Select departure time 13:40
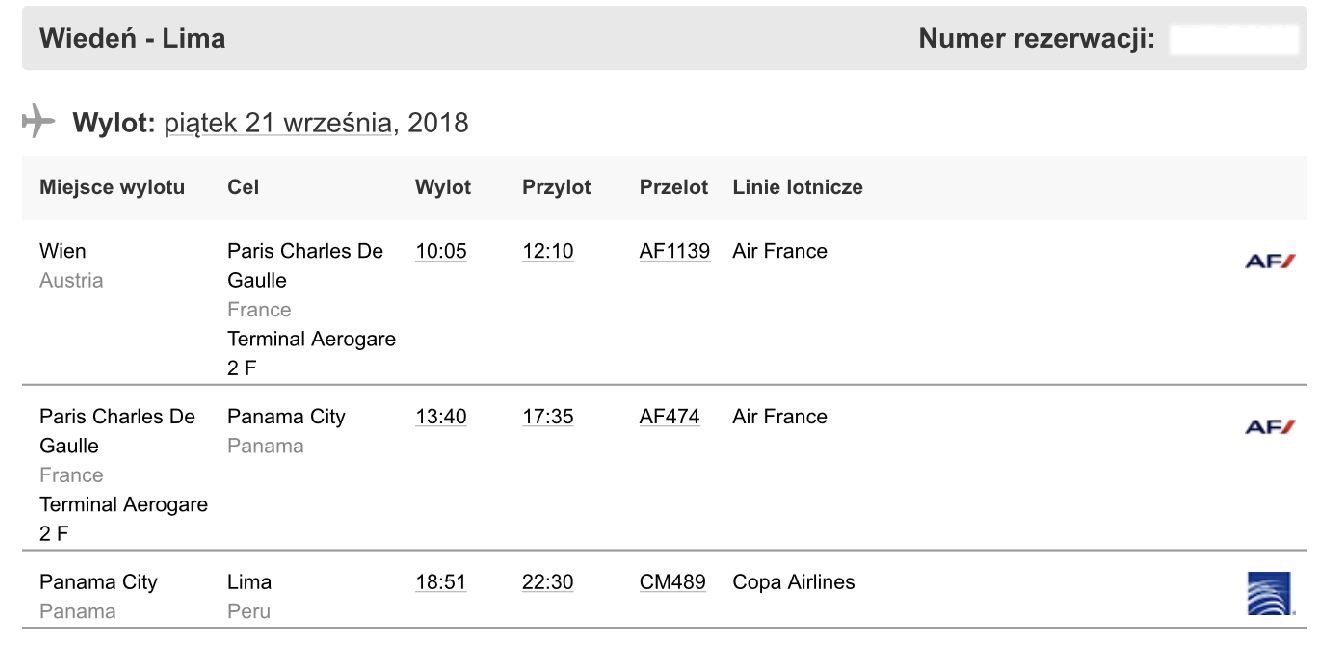The width and height of the screenshot is (1320, 656). [x=441, y=416]
